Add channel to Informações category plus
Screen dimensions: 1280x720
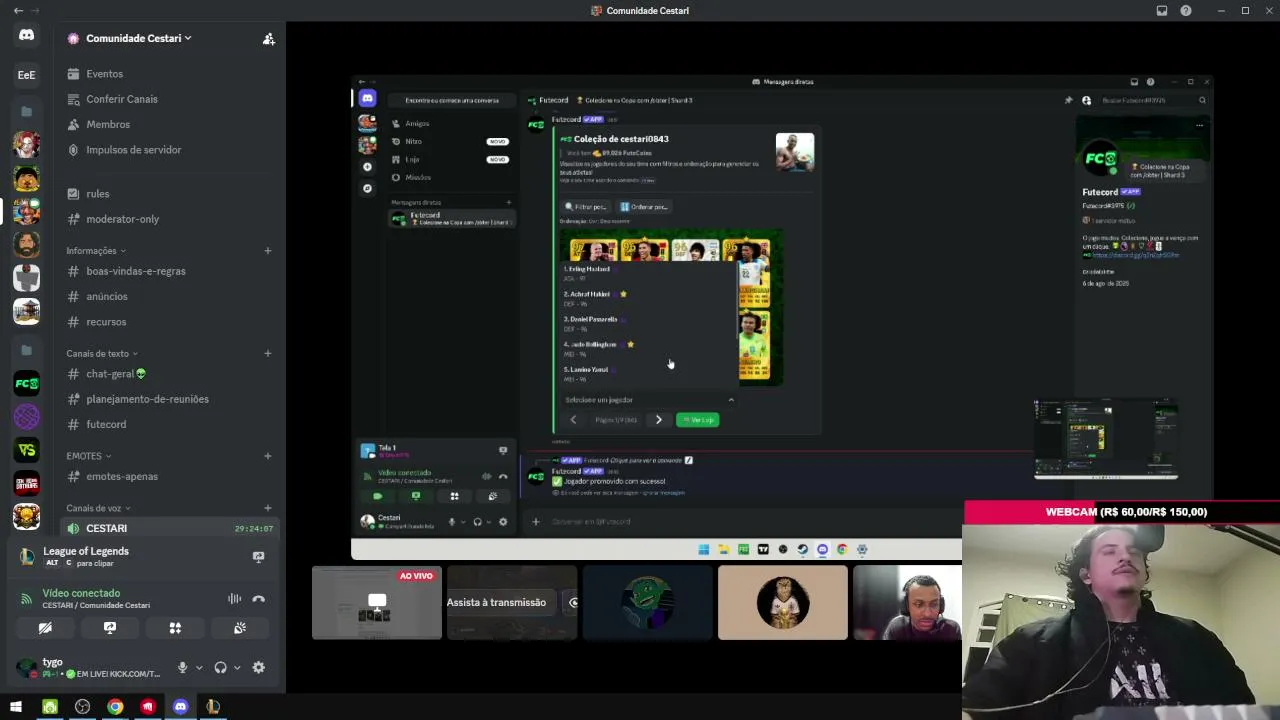tap(268, 251)
